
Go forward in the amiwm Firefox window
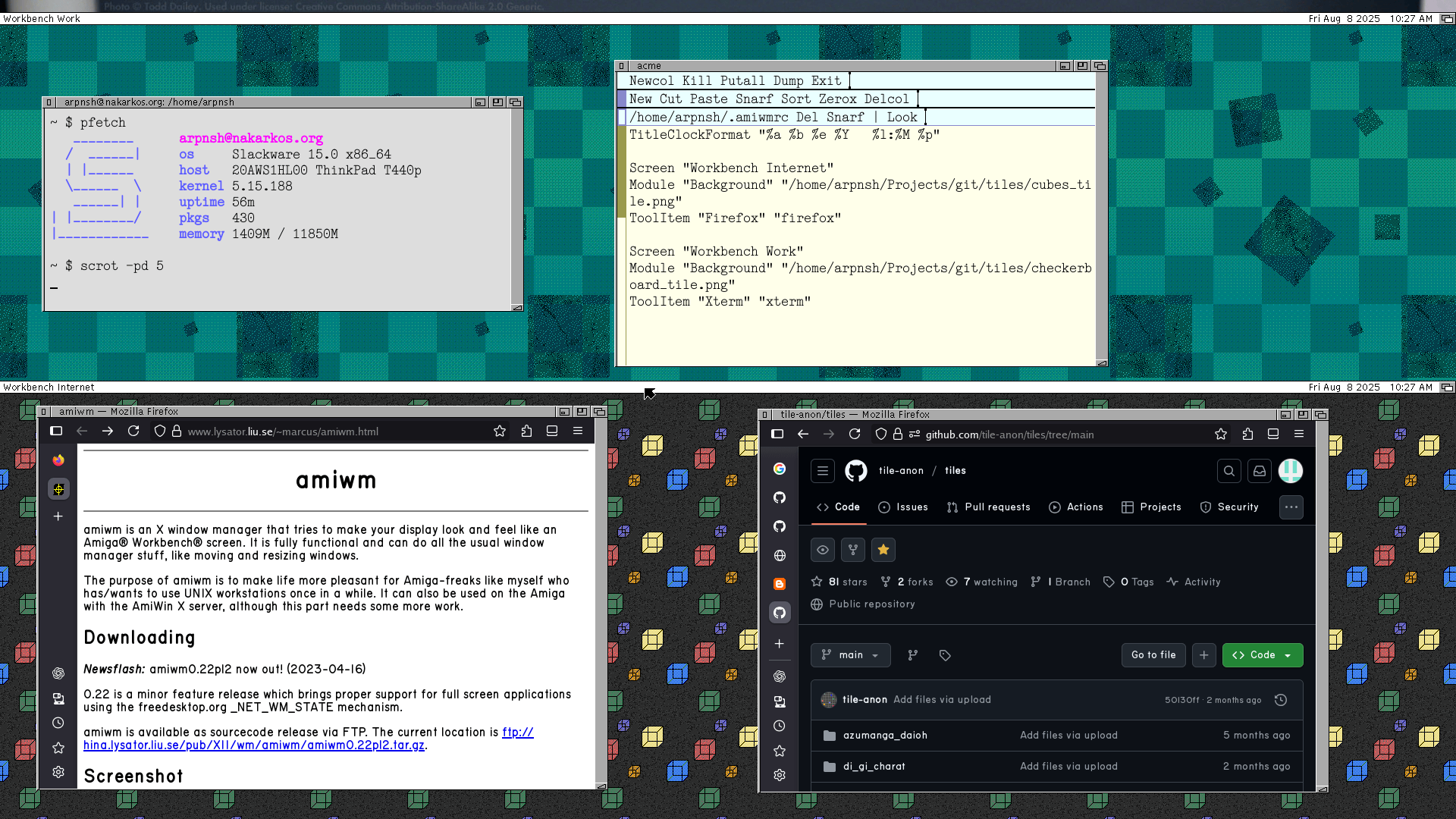click(x=108, y=431)
